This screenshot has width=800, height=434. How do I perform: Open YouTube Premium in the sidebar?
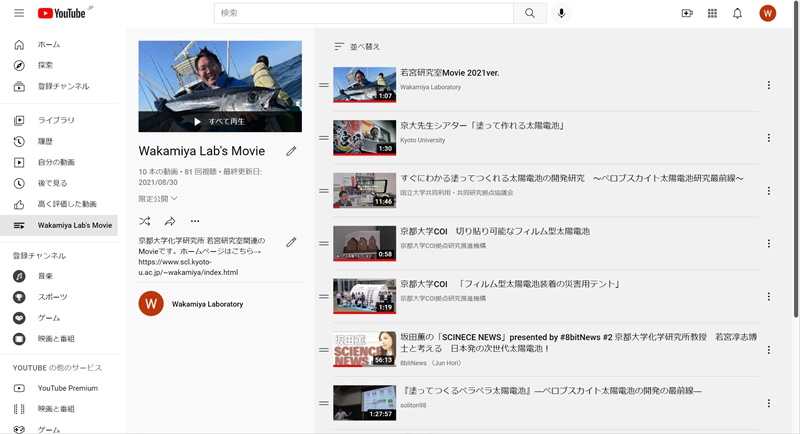click(59, 388)
